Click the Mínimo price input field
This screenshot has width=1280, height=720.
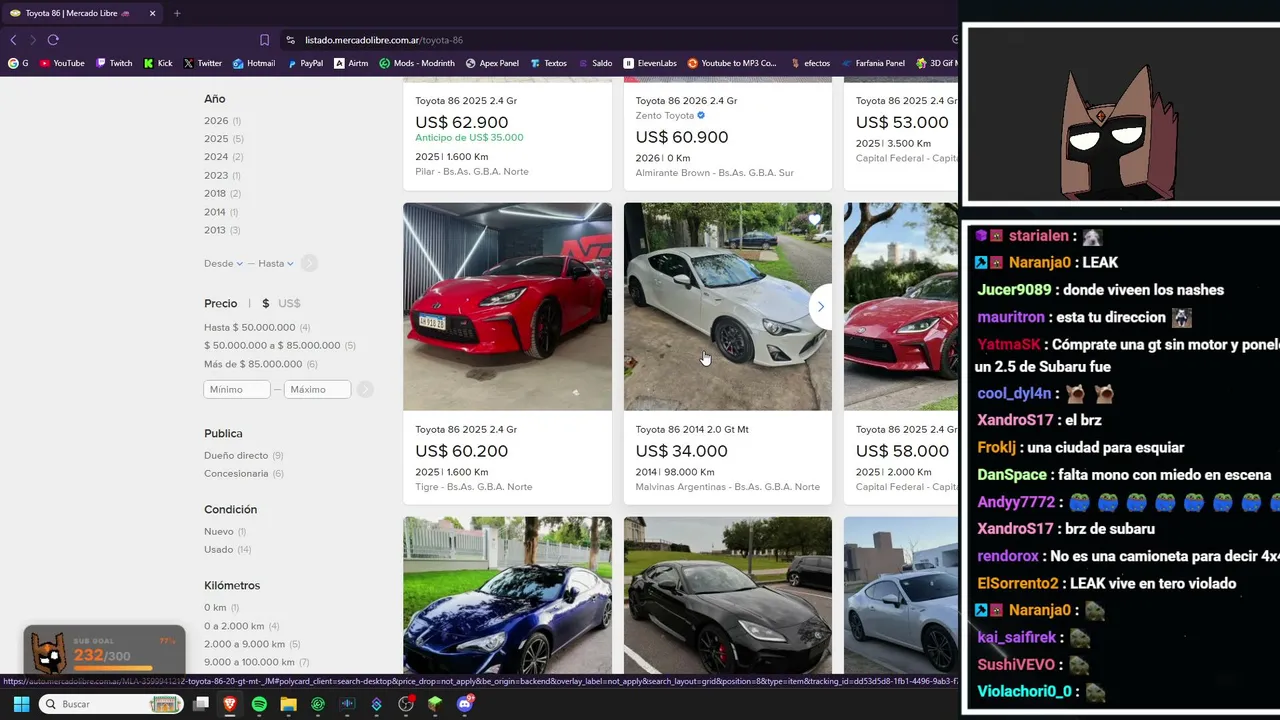237,389
